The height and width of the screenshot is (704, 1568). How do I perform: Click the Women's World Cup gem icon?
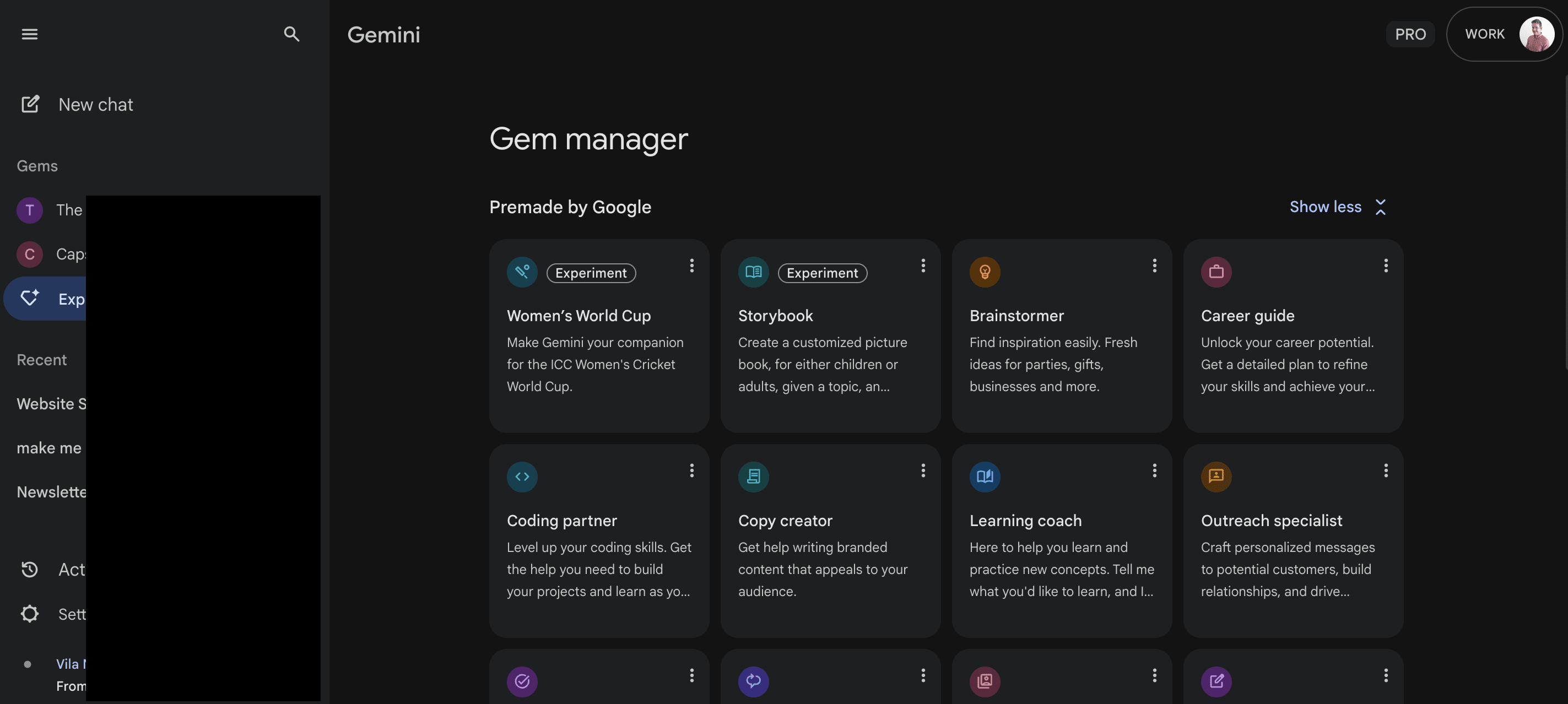[x=522, y=272]
